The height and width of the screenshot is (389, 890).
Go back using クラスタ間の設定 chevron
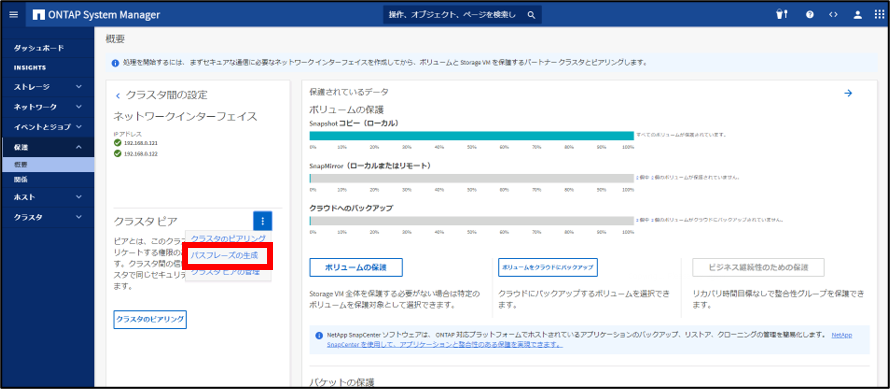coord(118,95)
